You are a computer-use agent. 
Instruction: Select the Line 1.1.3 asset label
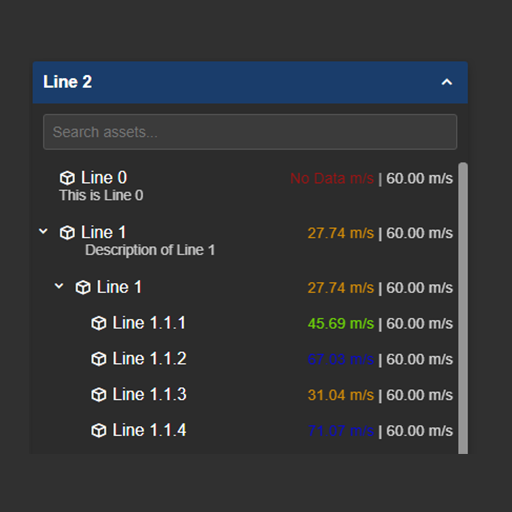(x=149, y=394)
